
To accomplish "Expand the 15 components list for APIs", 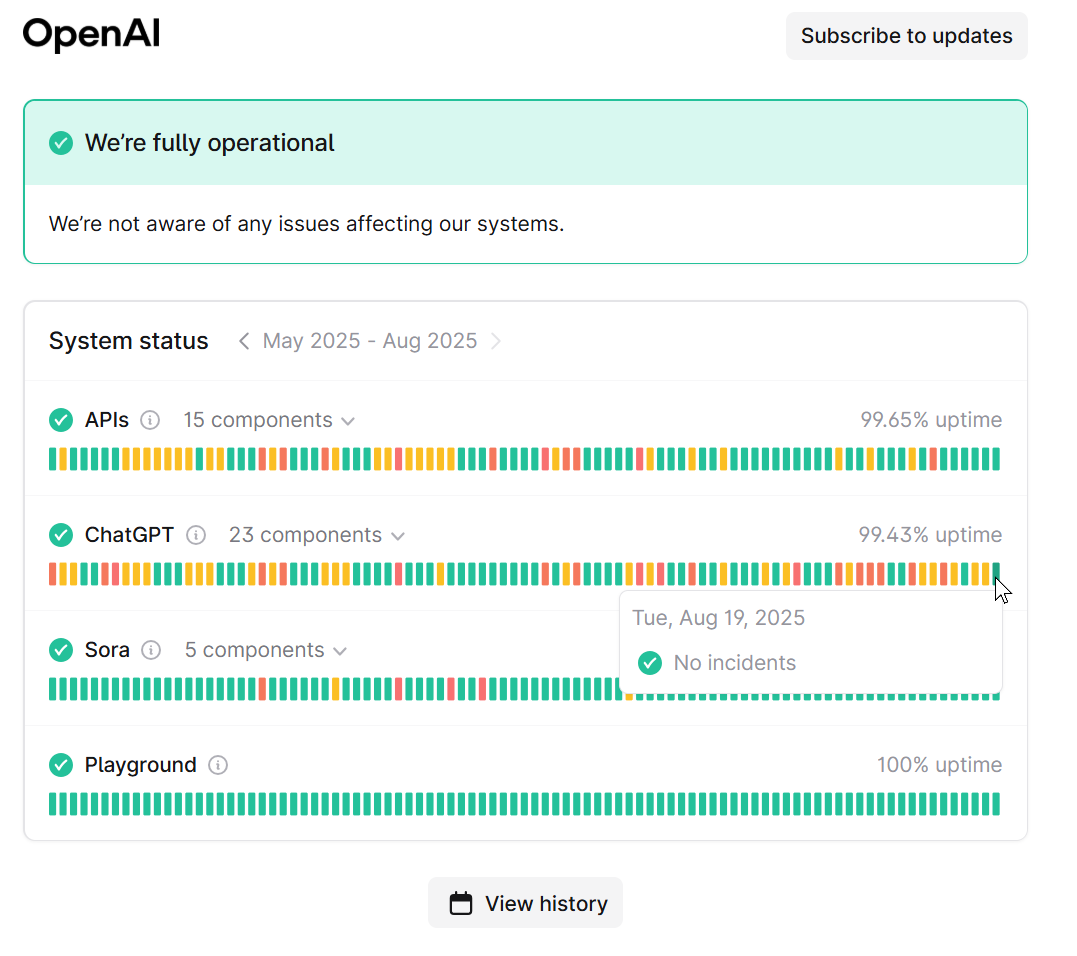I will click(269, 420).
